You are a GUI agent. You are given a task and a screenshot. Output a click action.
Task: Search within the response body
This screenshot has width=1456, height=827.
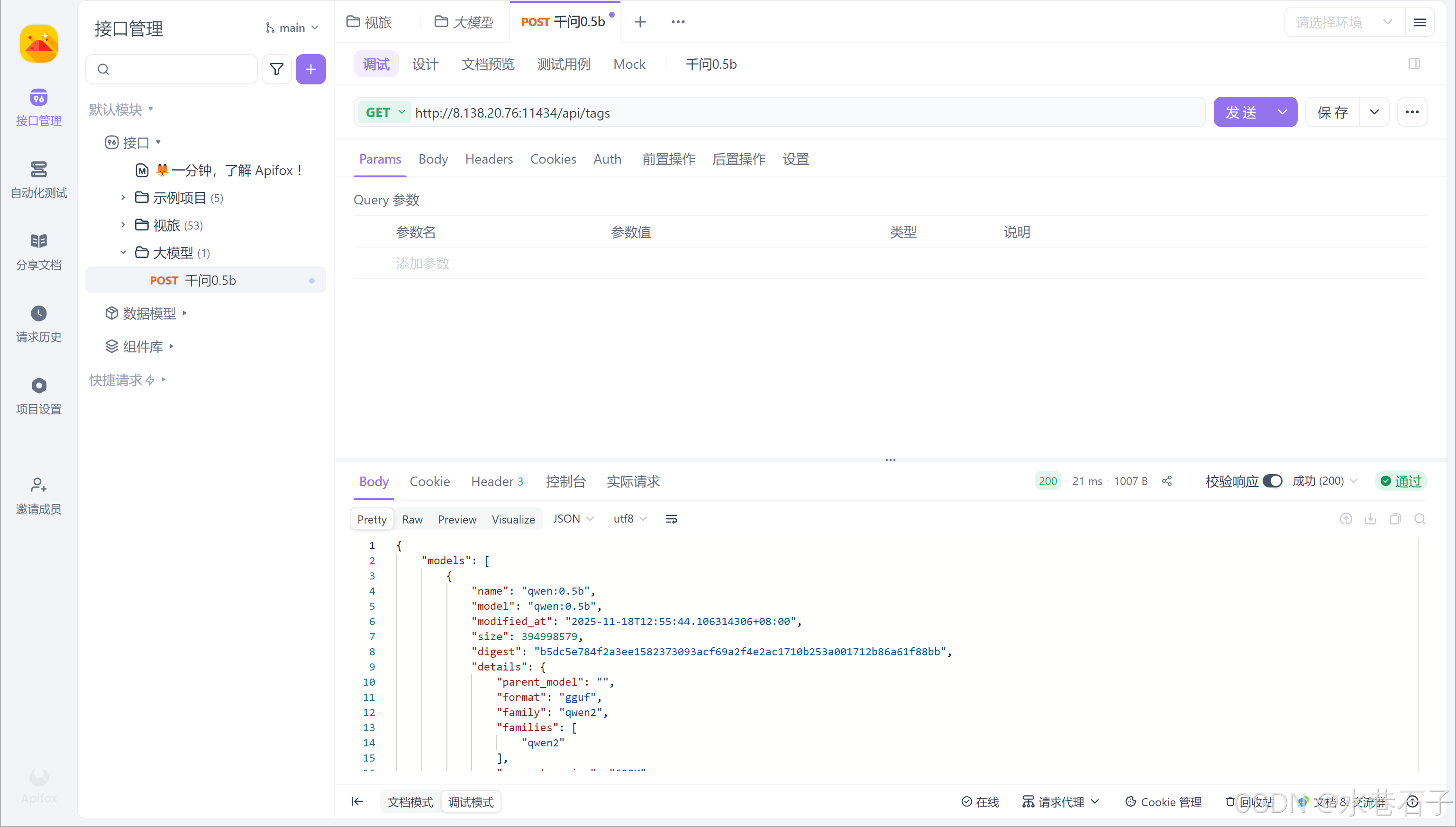[x=1420, y=519]
